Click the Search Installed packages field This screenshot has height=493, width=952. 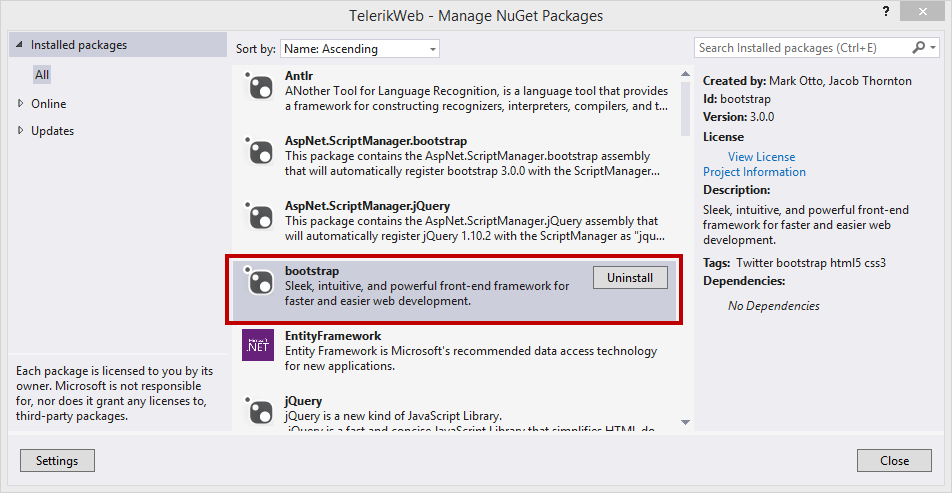802,47
